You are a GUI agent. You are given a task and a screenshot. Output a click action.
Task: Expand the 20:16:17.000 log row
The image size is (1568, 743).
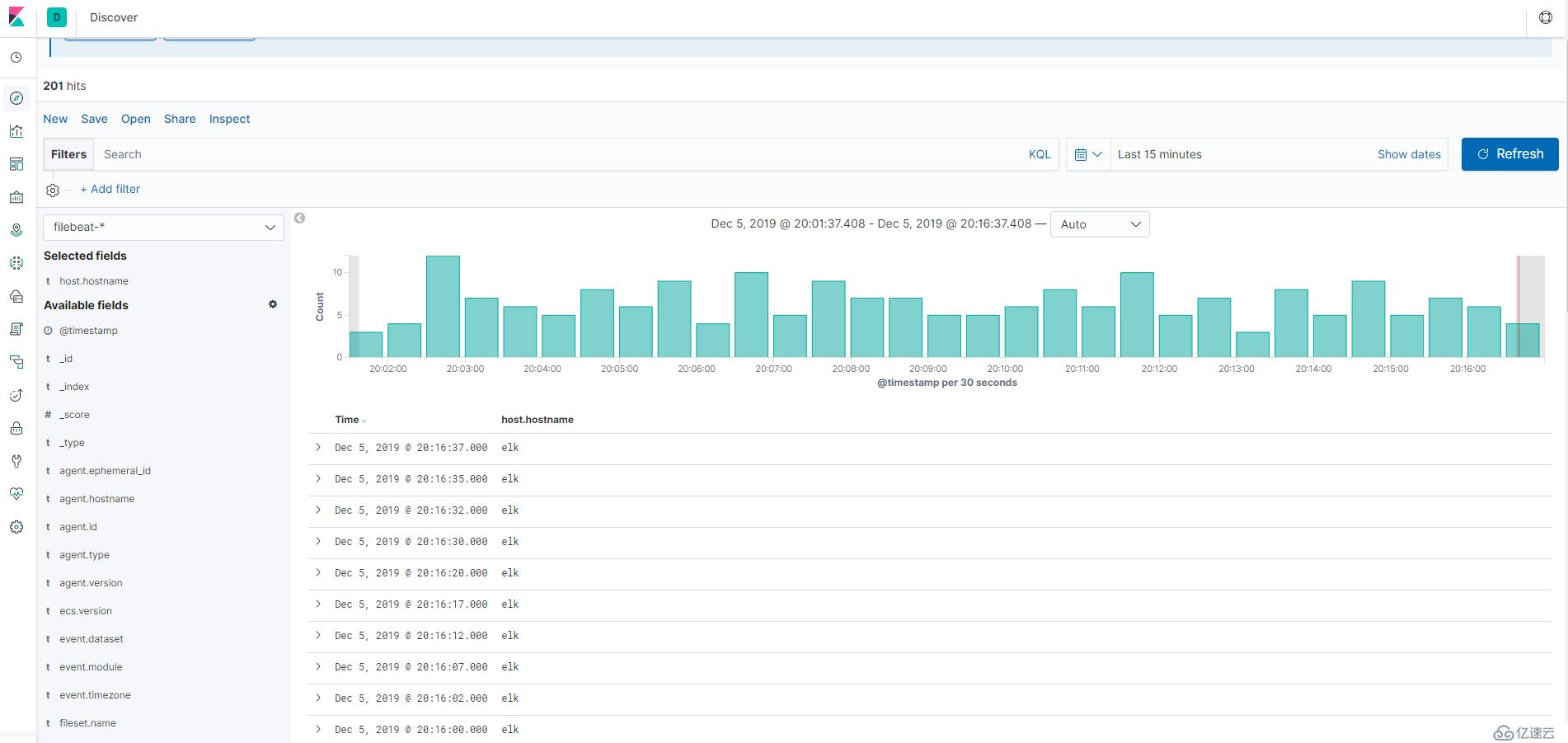pos(318,604)
